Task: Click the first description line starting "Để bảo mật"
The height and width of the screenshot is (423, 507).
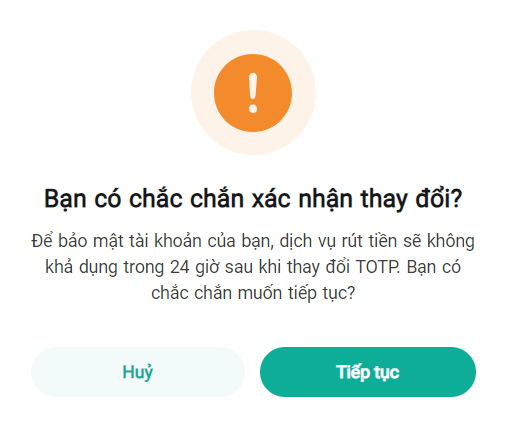Action: (253, 241)
